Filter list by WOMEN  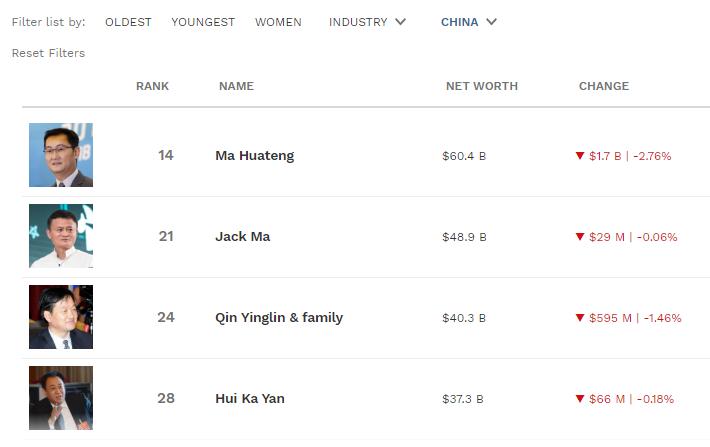pos(278,22)
